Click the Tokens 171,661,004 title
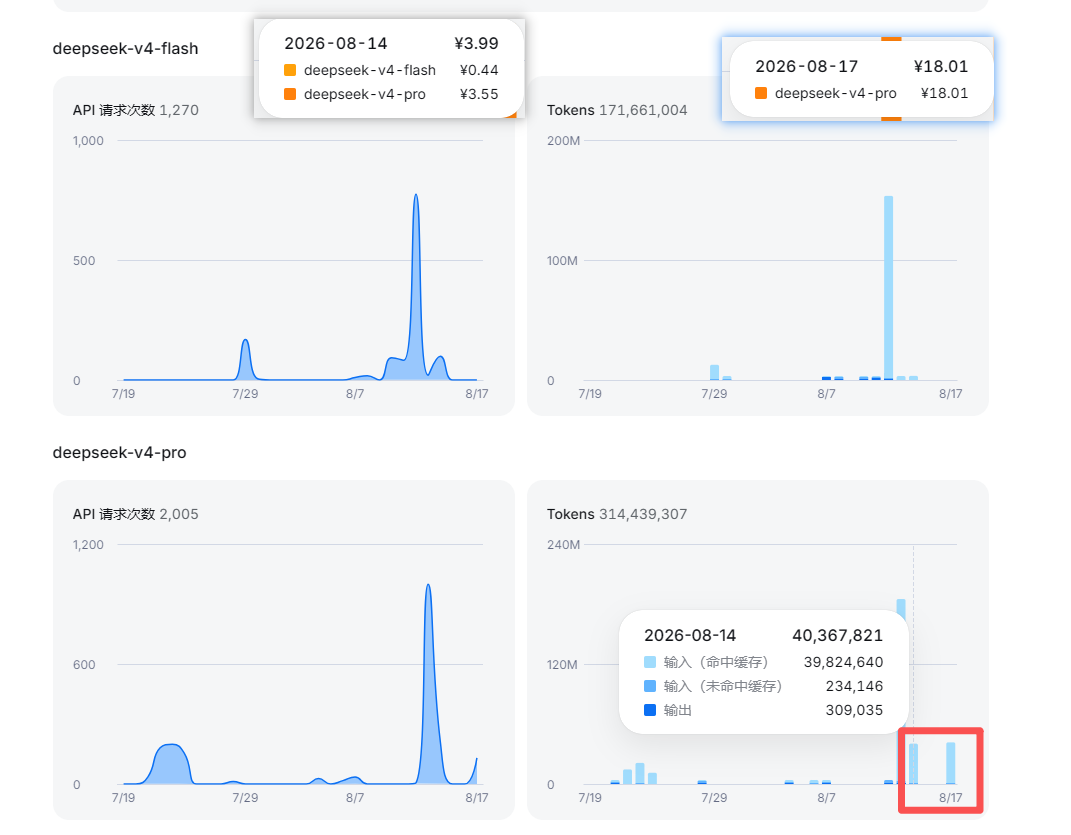 coord(617,110)
